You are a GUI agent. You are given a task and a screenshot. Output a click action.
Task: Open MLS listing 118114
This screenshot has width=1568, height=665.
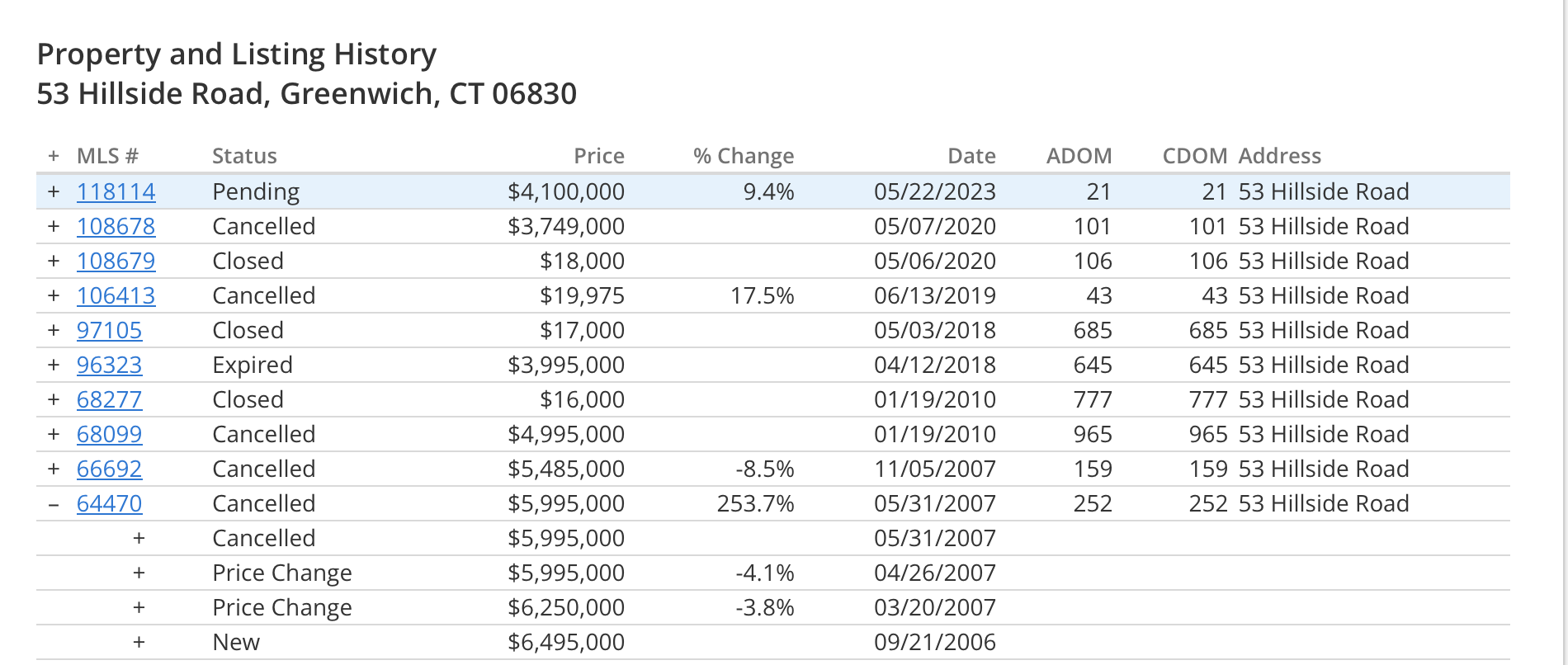[116, 191]
